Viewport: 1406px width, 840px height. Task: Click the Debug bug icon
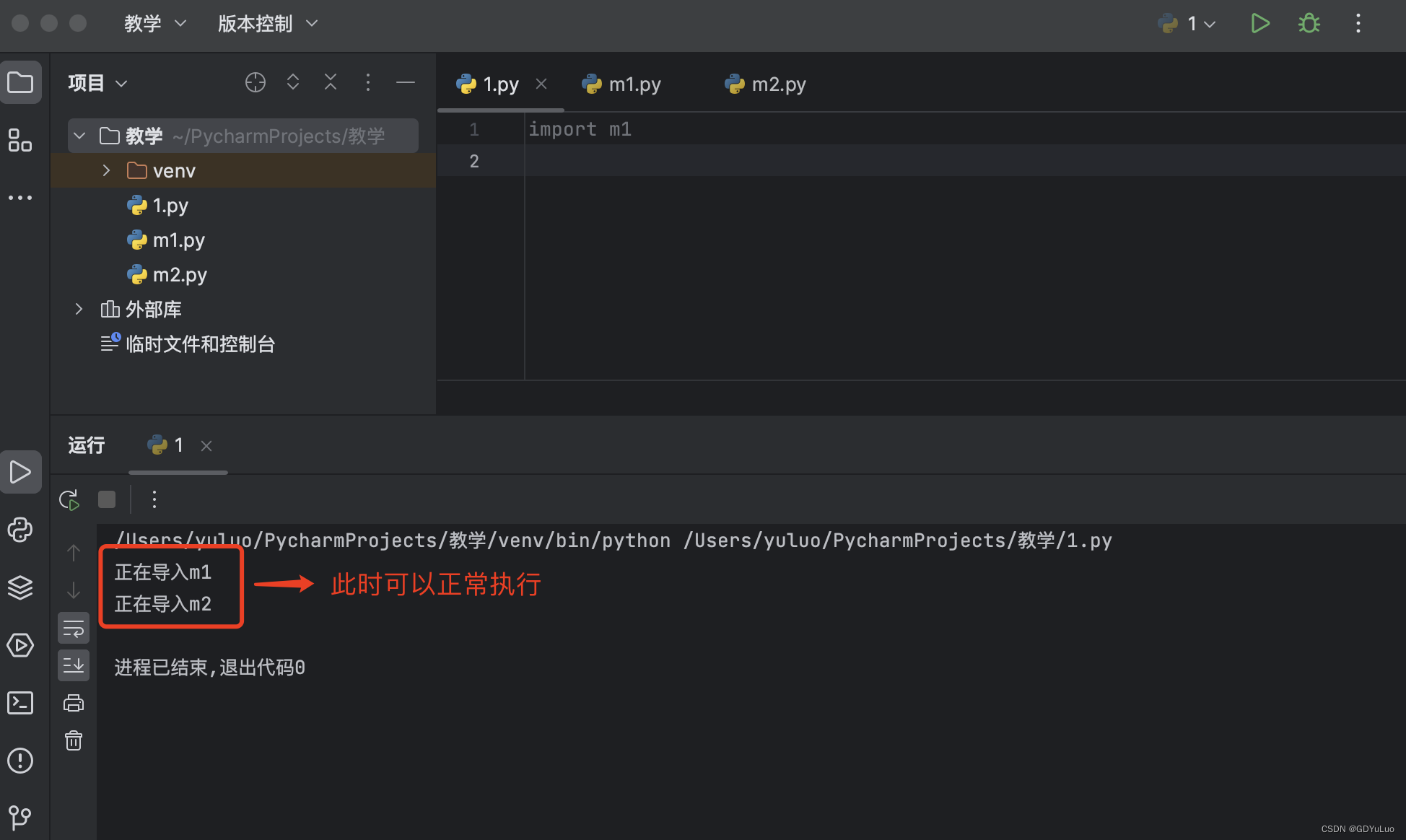tap(1309, 24)
